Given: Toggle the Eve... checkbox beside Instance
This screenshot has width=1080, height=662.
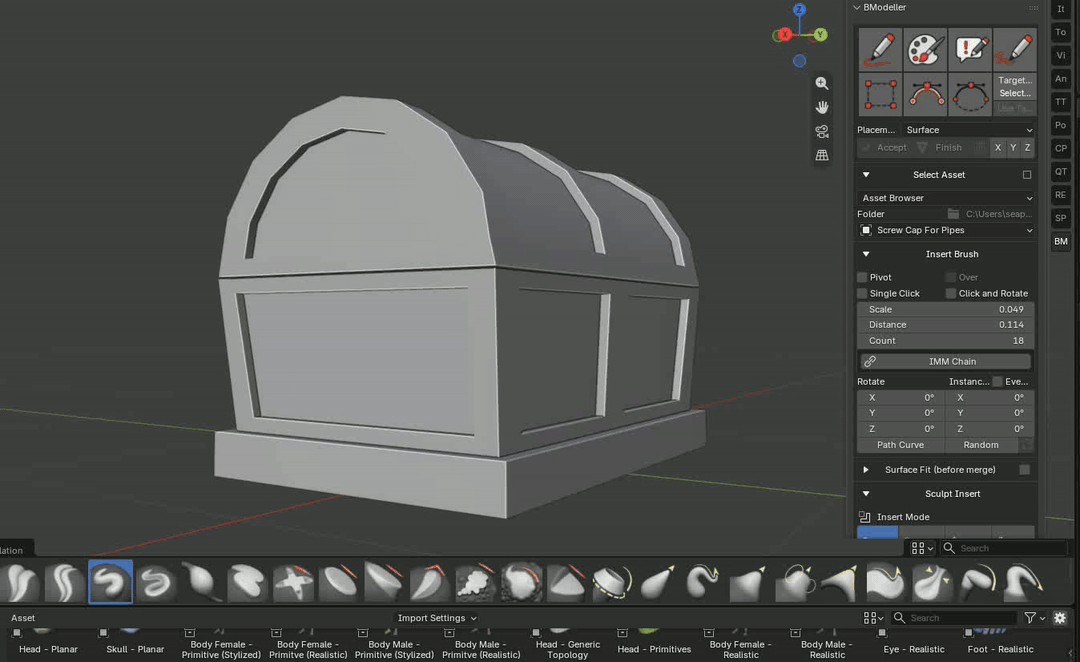Looking at the screenshot, I should pyautogui.click(x=997, y=381).
